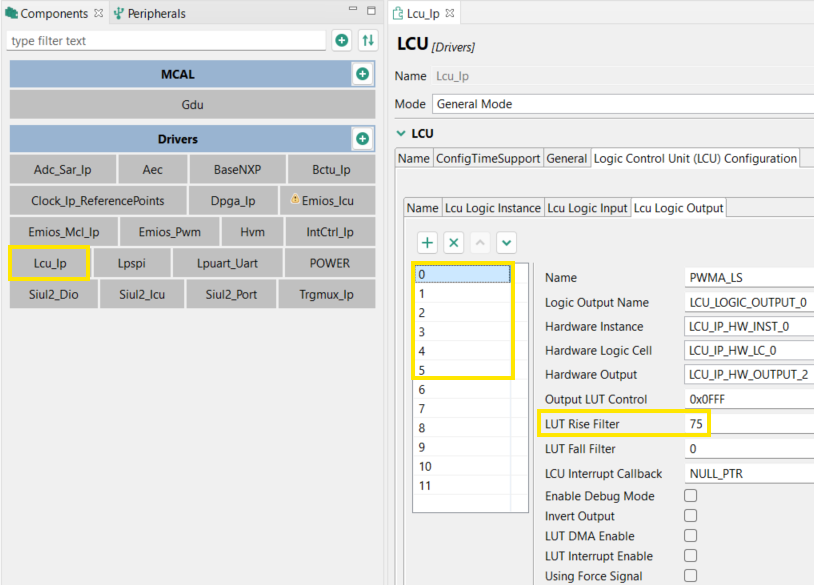
Task: Open the BaseNXP driver
Action: click(x=237, y=170)
